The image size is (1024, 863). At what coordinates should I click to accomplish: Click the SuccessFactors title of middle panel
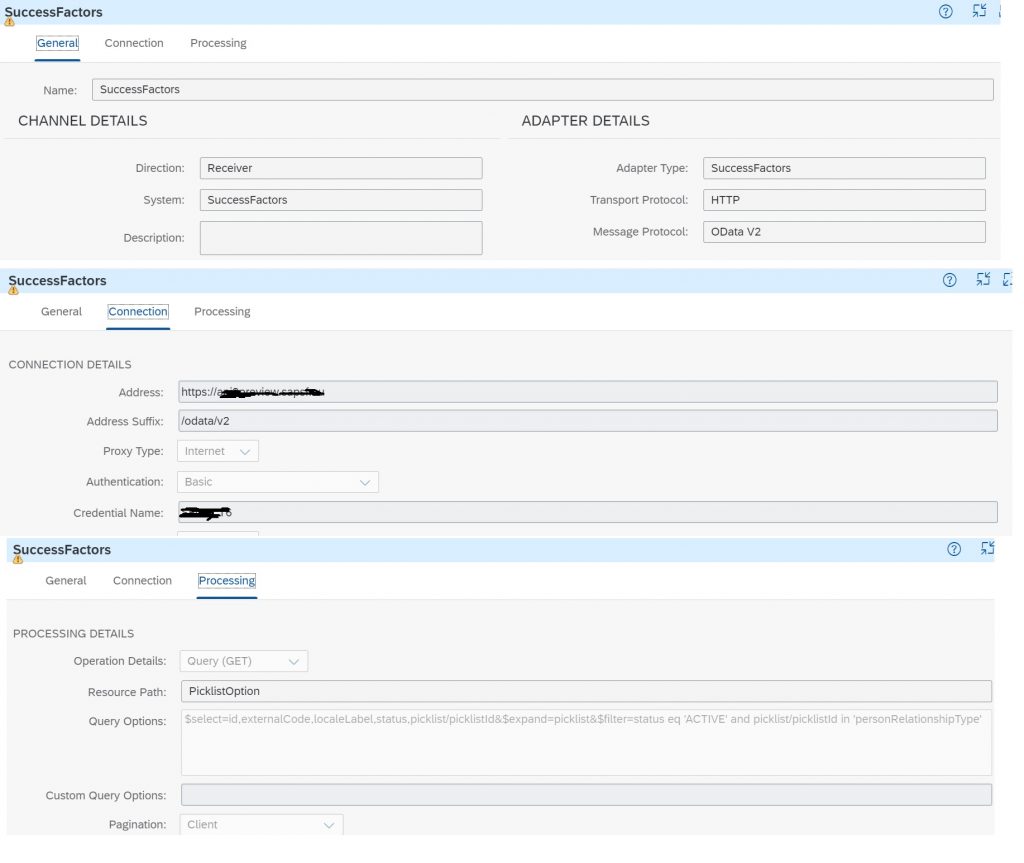pos(57,280)
